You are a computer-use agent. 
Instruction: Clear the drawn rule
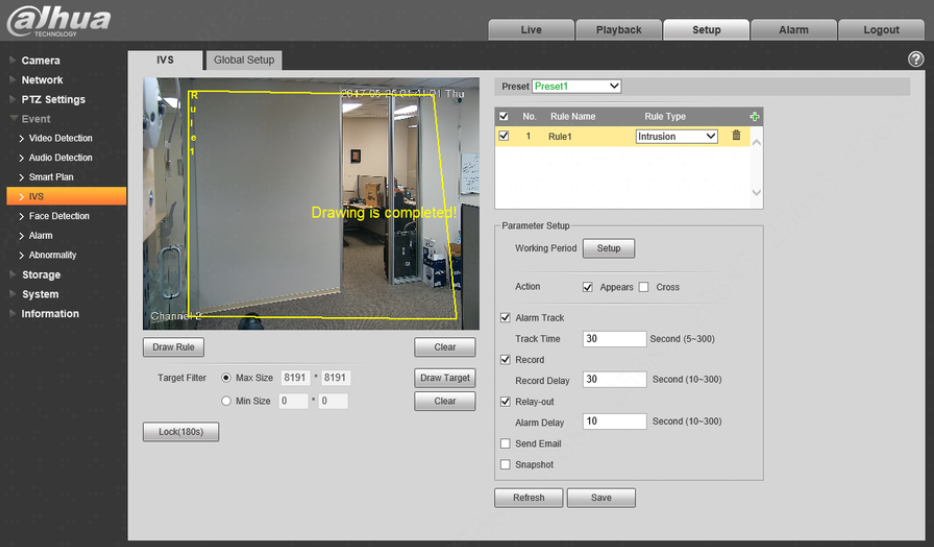pyautogui.click(x=444, y=347)
